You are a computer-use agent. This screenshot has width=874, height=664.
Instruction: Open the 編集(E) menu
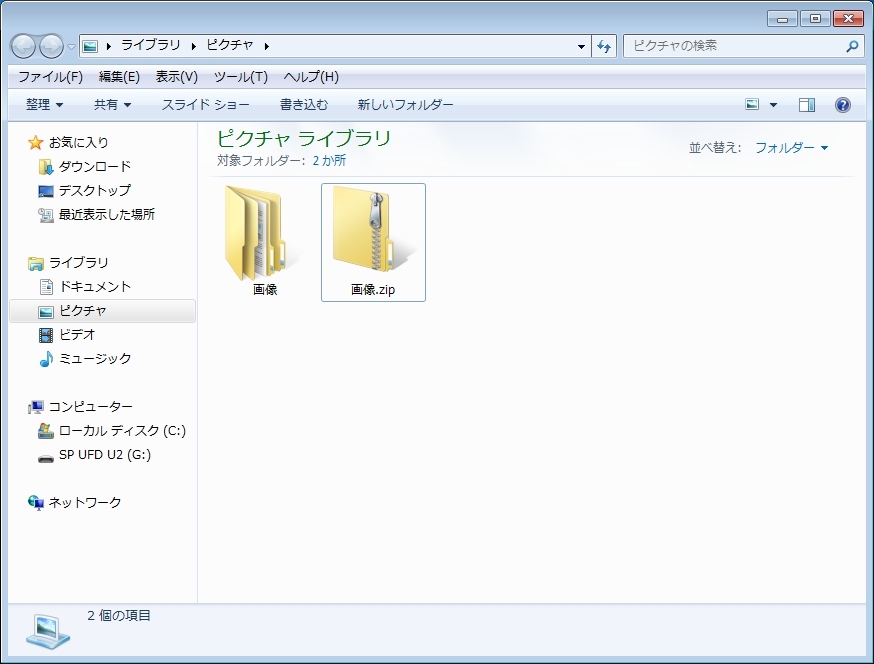[x=119, y=77]
